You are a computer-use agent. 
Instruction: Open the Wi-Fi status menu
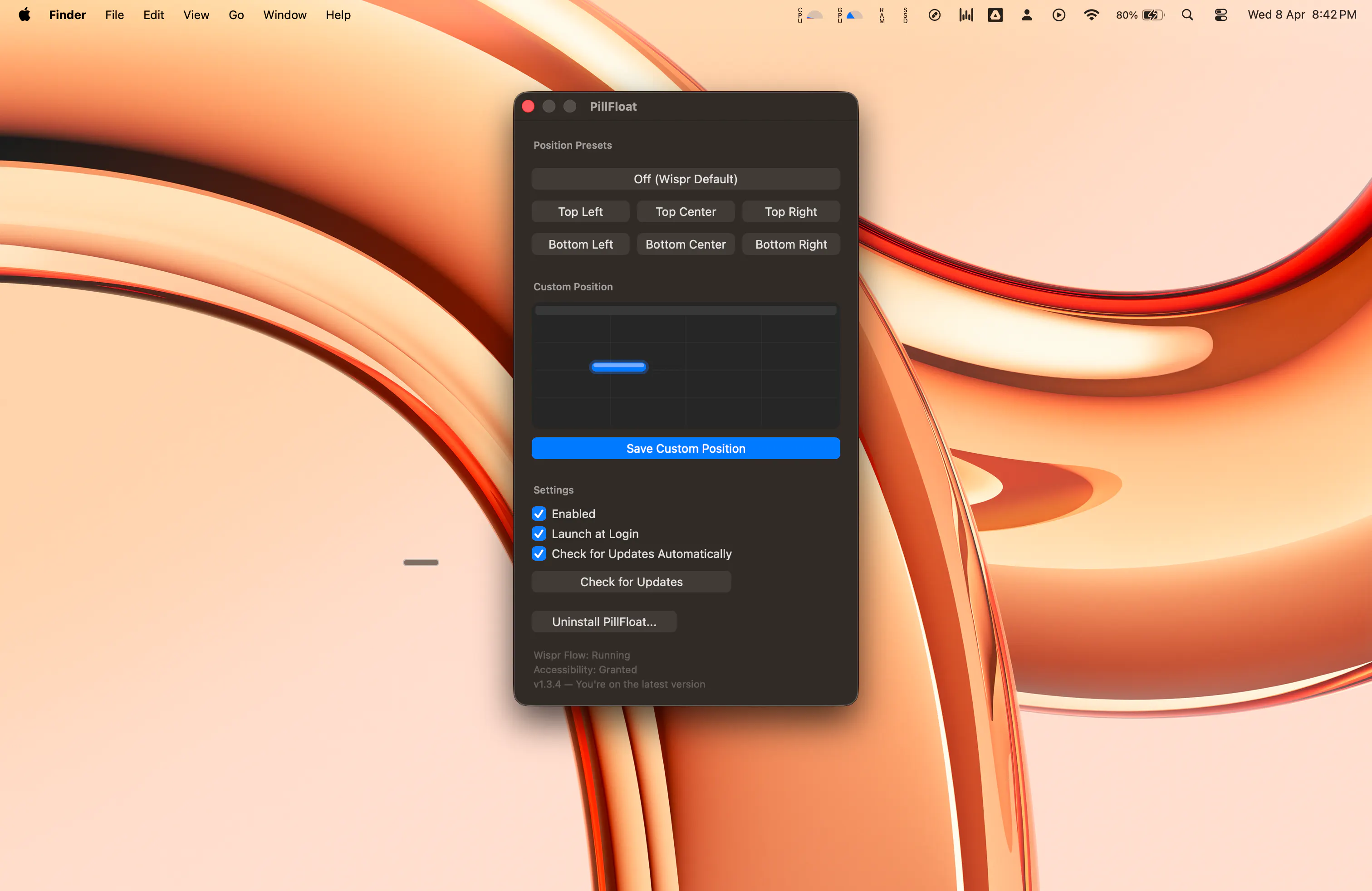(1091, 15)
